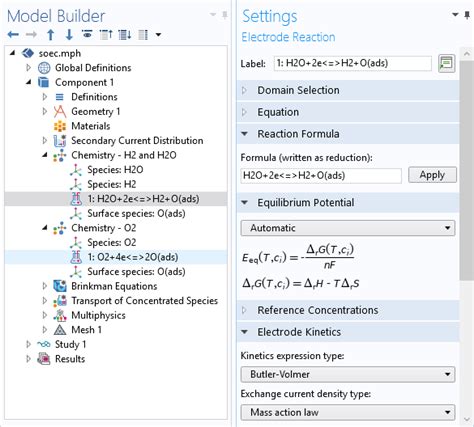Click the back arrow in Model Builder toolbar
The height and width of the screenshot is (427, 474).
coord(13,34)
